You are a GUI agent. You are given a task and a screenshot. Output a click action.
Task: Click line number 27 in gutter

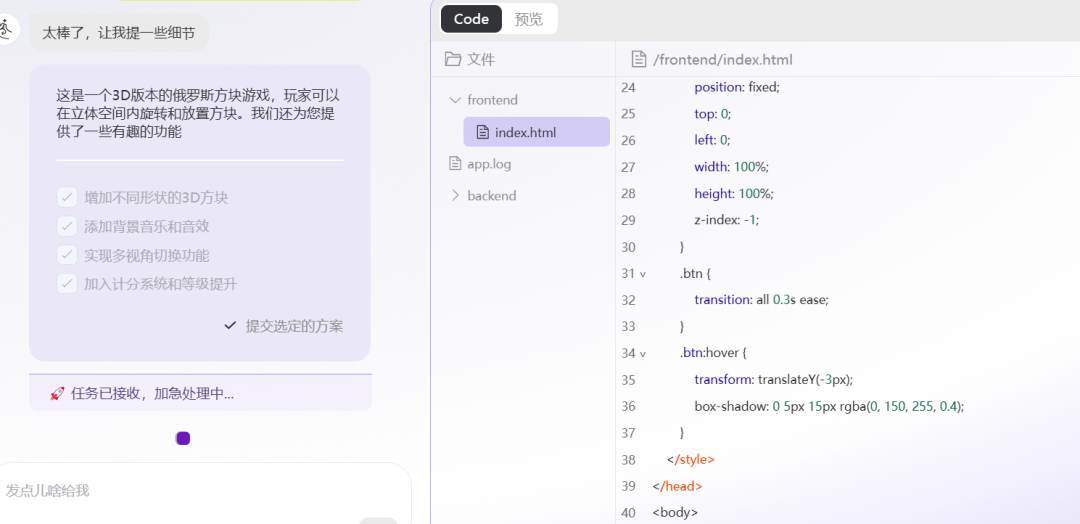pos(627,167)
